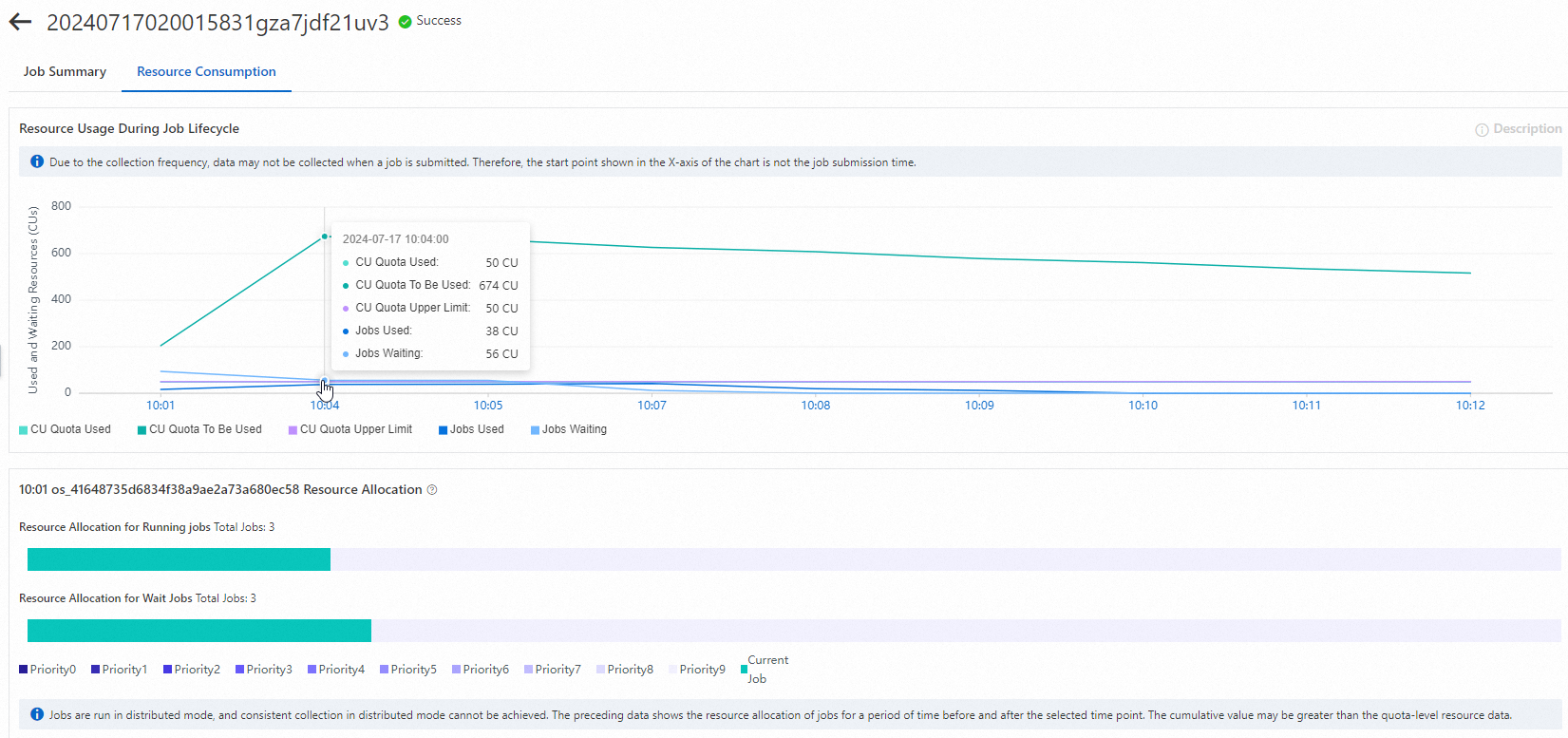The height and width of the screenshot is (738, 1568).
Task: Click the 10:07 point on the chart axis
Action: click(x=652, y=406)
